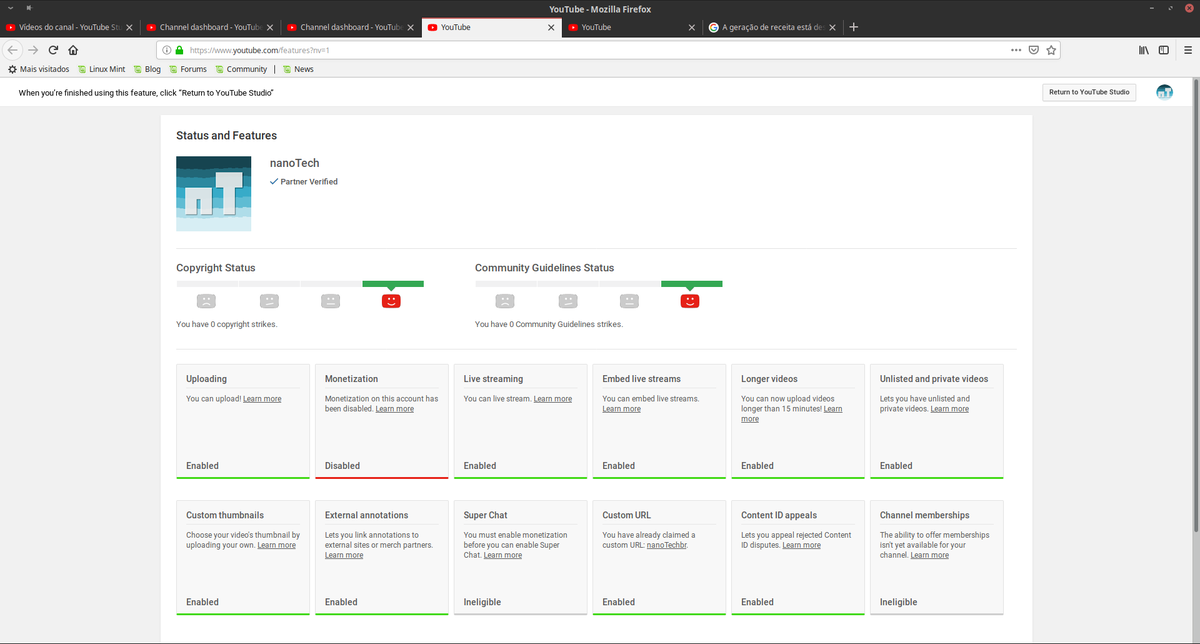Open the nanoTechbr custom URL link
The width and height of the screenshot is (1200, 644).
click(x=668, y=545)
